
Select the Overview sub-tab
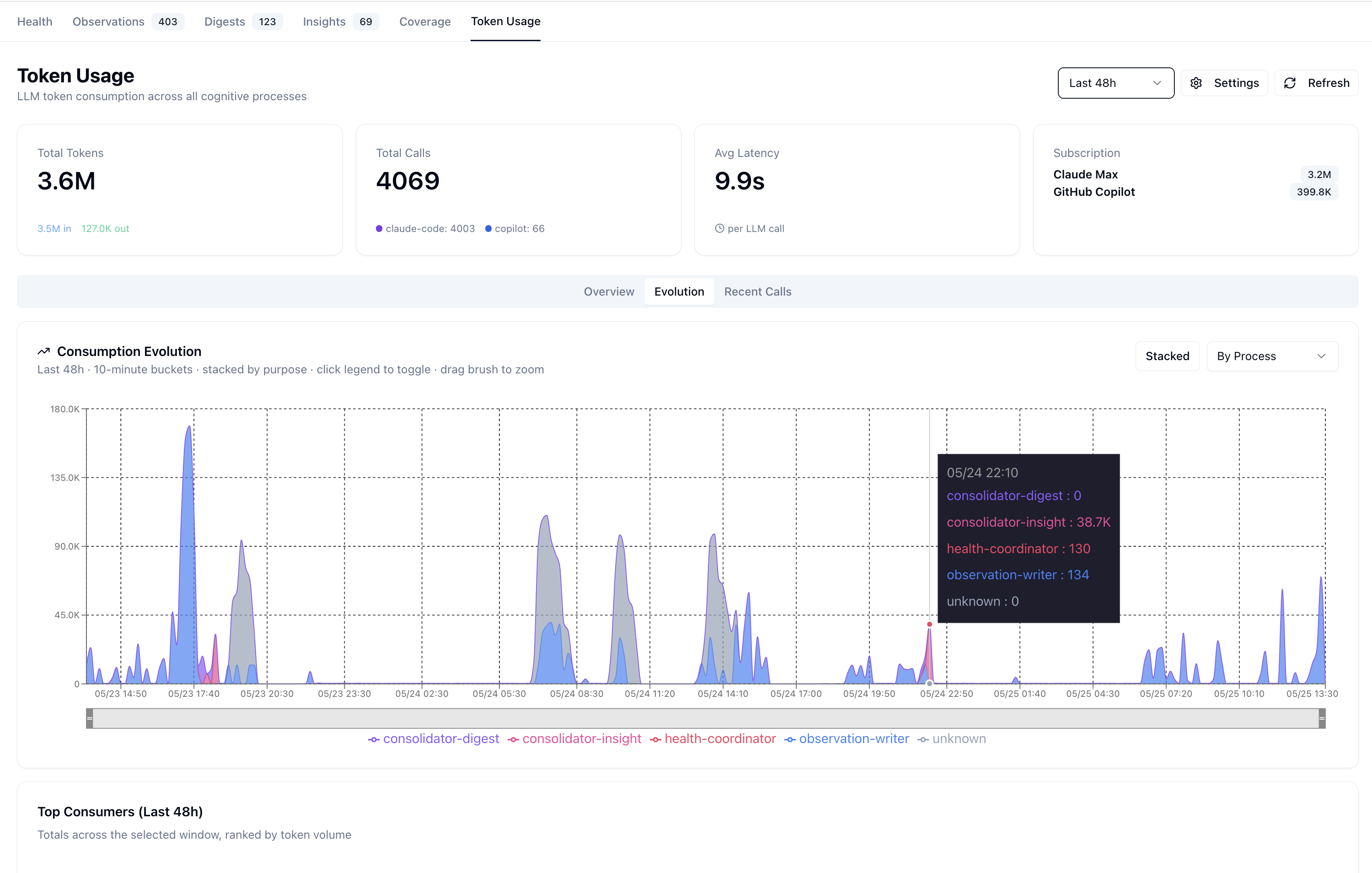(609, 292)
